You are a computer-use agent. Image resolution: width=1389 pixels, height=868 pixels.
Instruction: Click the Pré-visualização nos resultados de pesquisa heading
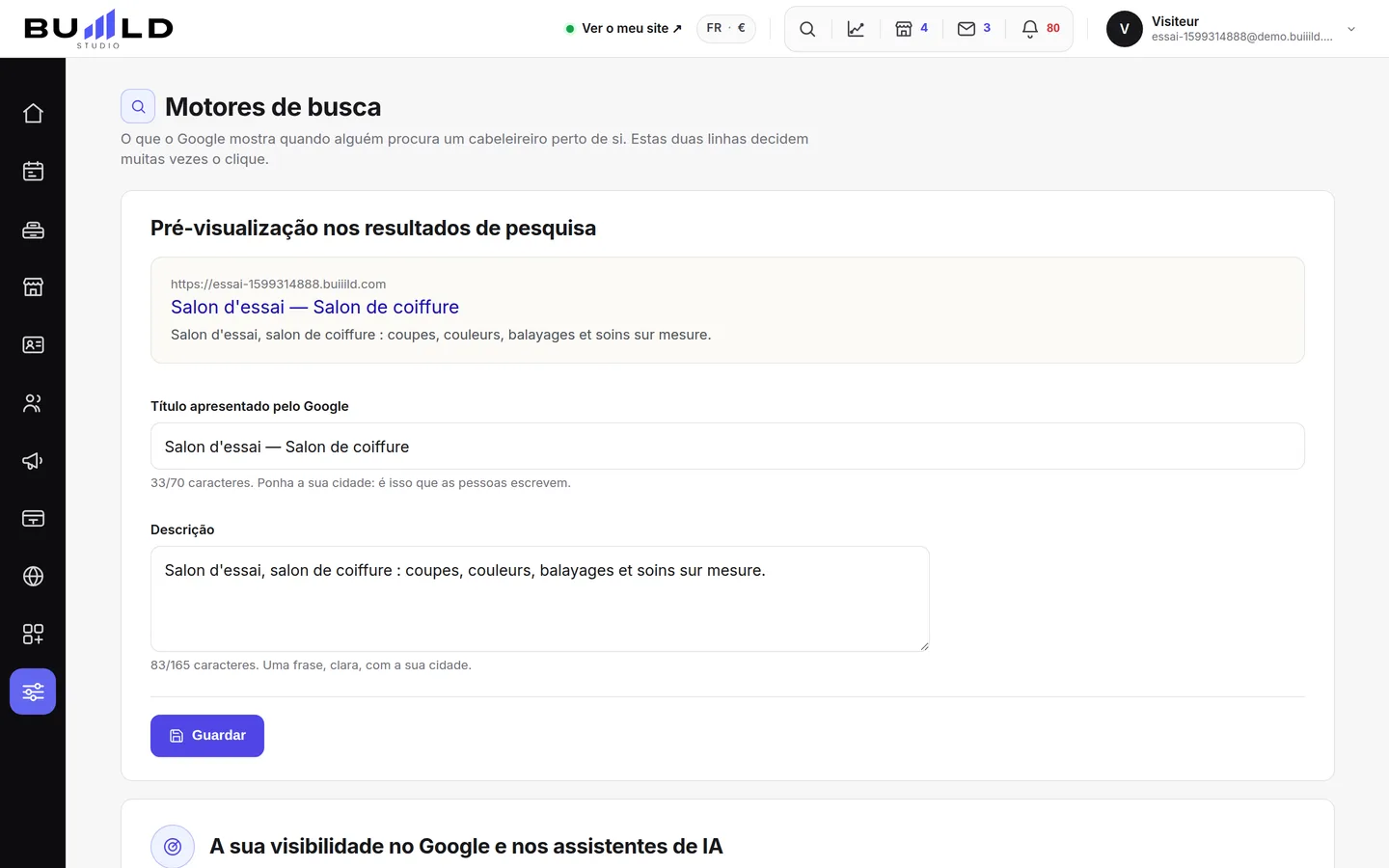[x=373, y=228]
